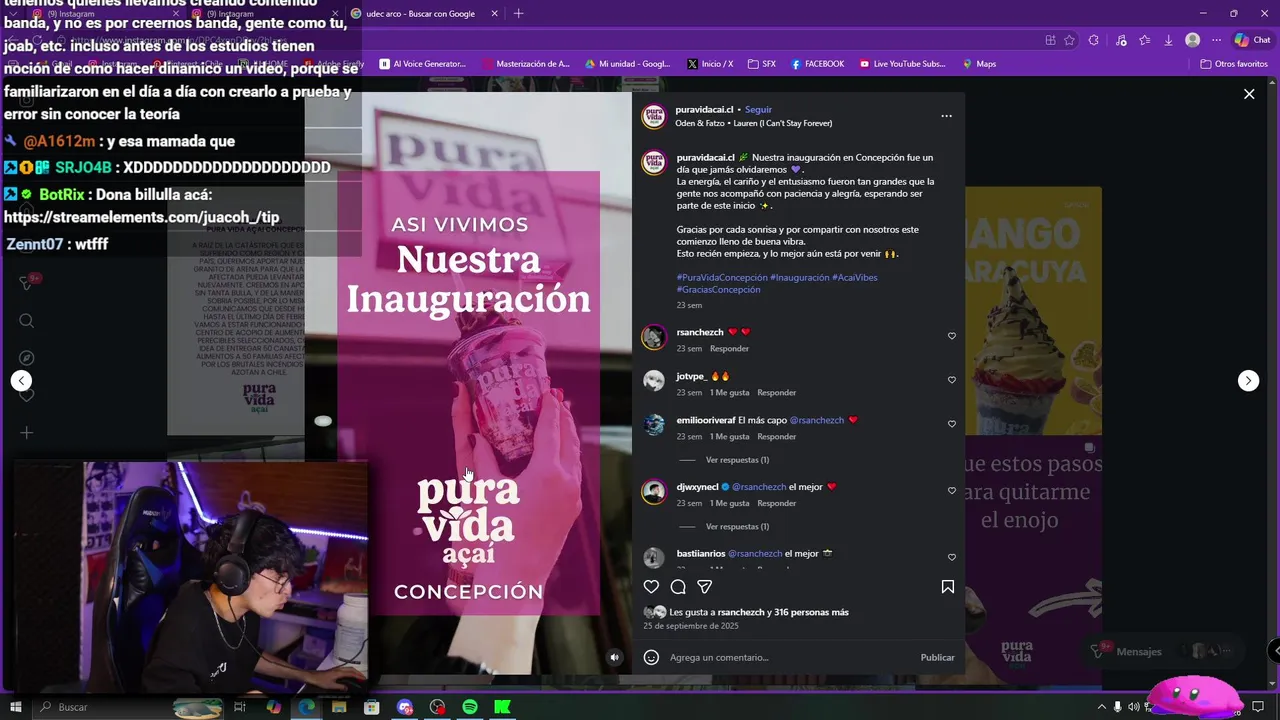The height and width of the screenshot is (720, 1280).
Task: Open the #PuraVidaConcepción hashtag
Action: (x=722, y=277)
